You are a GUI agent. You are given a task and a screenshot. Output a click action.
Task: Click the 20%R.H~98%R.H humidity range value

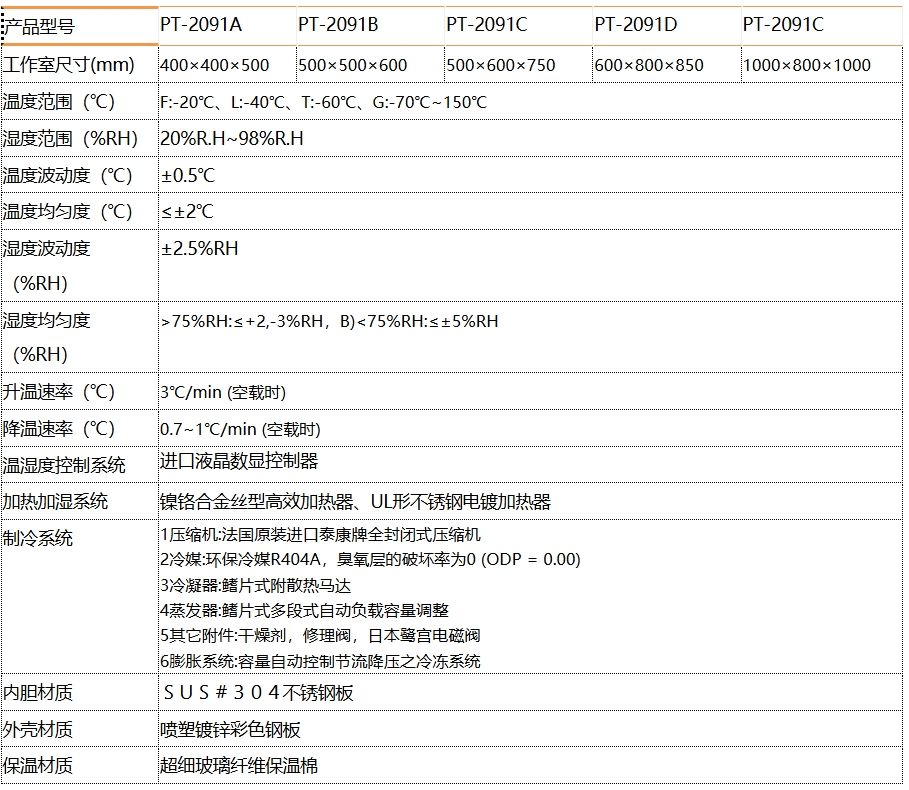pyautogui.click(x=232, y=139)
